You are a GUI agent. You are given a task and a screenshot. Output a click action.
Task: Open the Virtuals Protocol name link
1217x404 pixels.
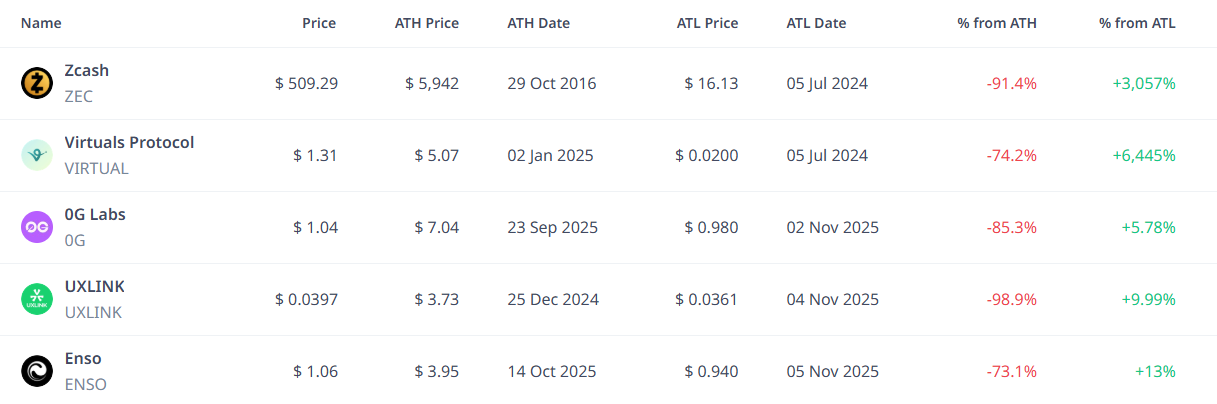click(x=129, y=142)
